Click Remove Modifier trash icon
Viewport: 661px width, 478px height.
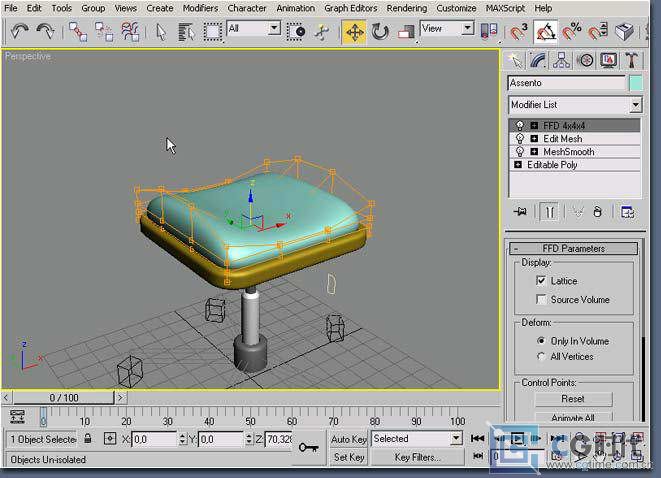[598, 212]
